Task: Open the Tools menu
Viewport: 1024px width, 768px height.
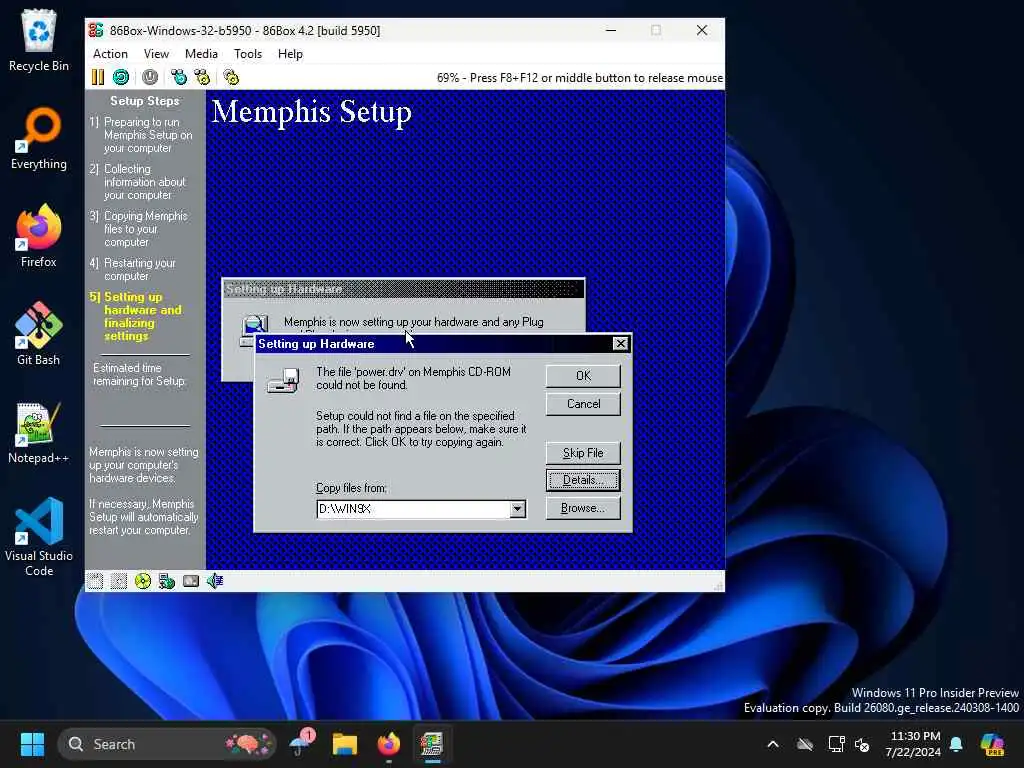Action: coord(248,54)
